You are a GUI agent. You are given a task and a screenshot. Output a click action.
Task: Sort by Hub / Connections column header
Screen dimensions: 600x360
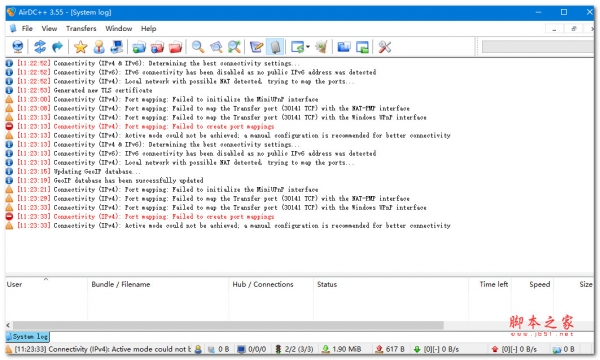click(271, 284)
